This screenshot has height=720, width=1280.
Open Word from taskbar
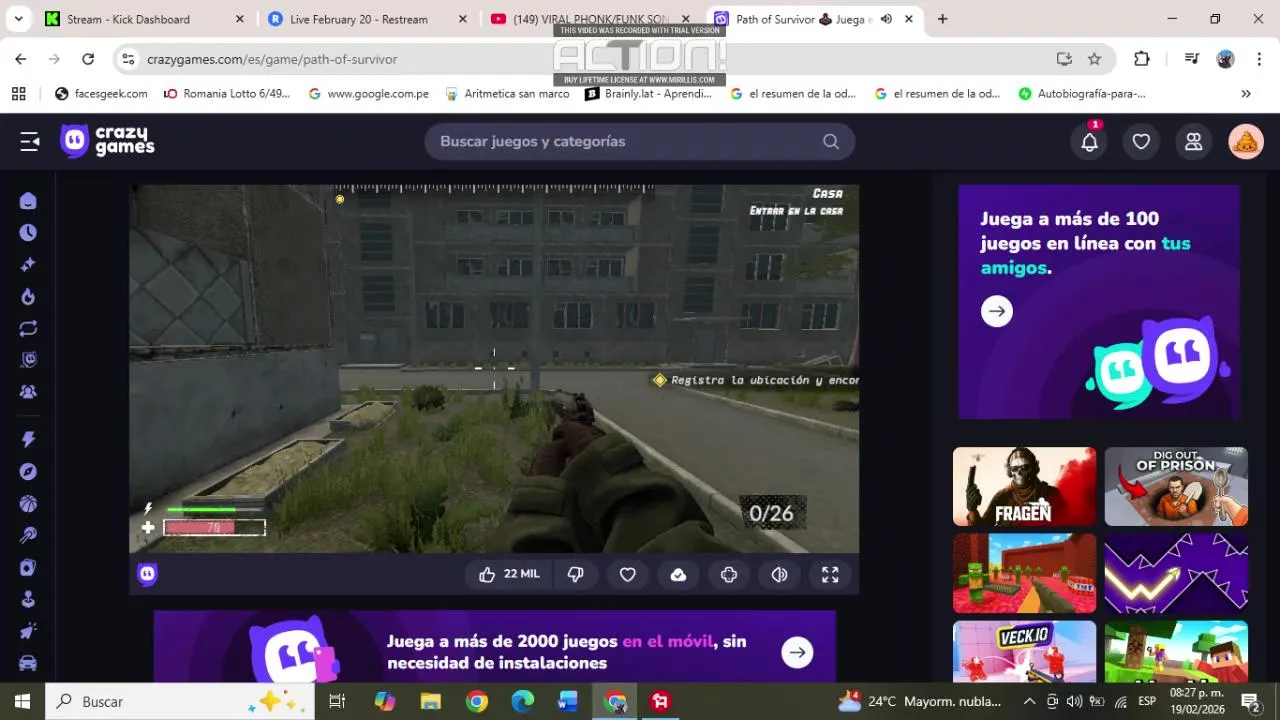click(x=568, y=701)
